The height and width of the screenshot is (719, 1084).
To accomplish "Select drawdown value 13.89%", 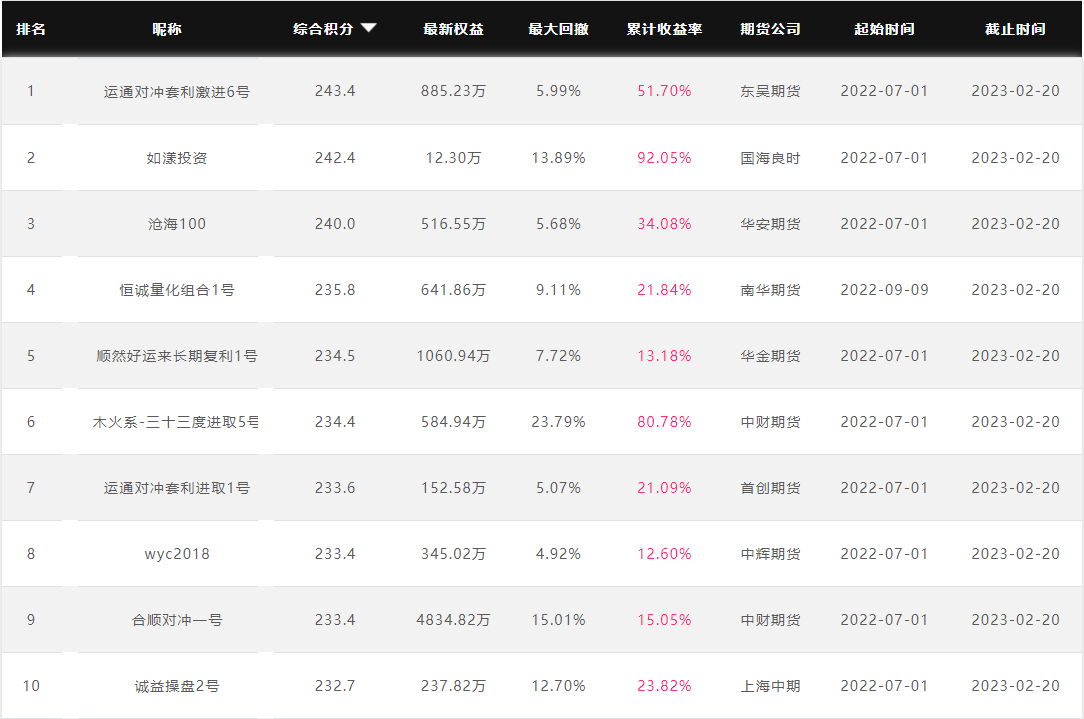I will tap(559, 158).
